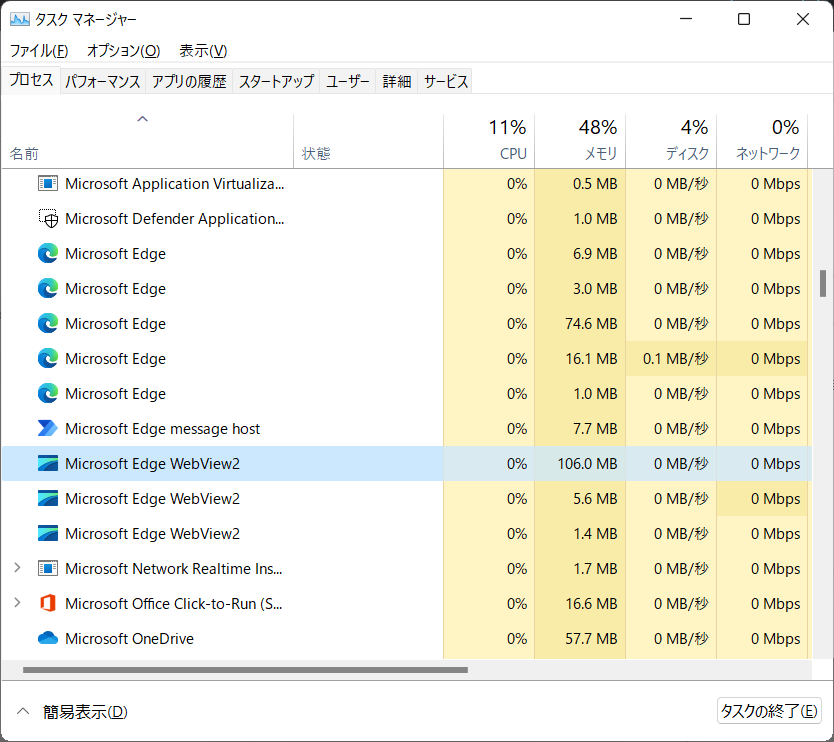This screenshot has height=742, width=834.
Task: Click Edge icon of the 6.9 MB process
Action: pyautogui.click(x=48, y=254)
